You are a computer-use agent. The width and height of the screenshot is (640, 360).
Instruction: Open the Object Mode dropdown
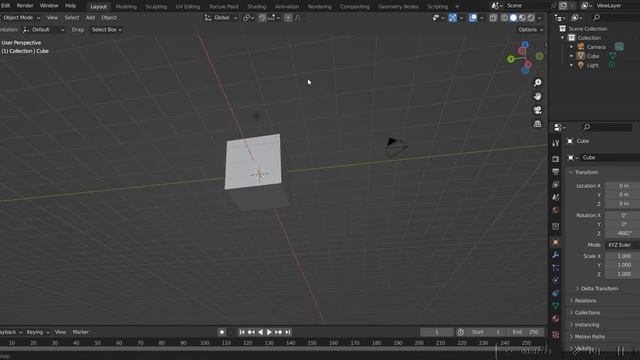point(20,18)
